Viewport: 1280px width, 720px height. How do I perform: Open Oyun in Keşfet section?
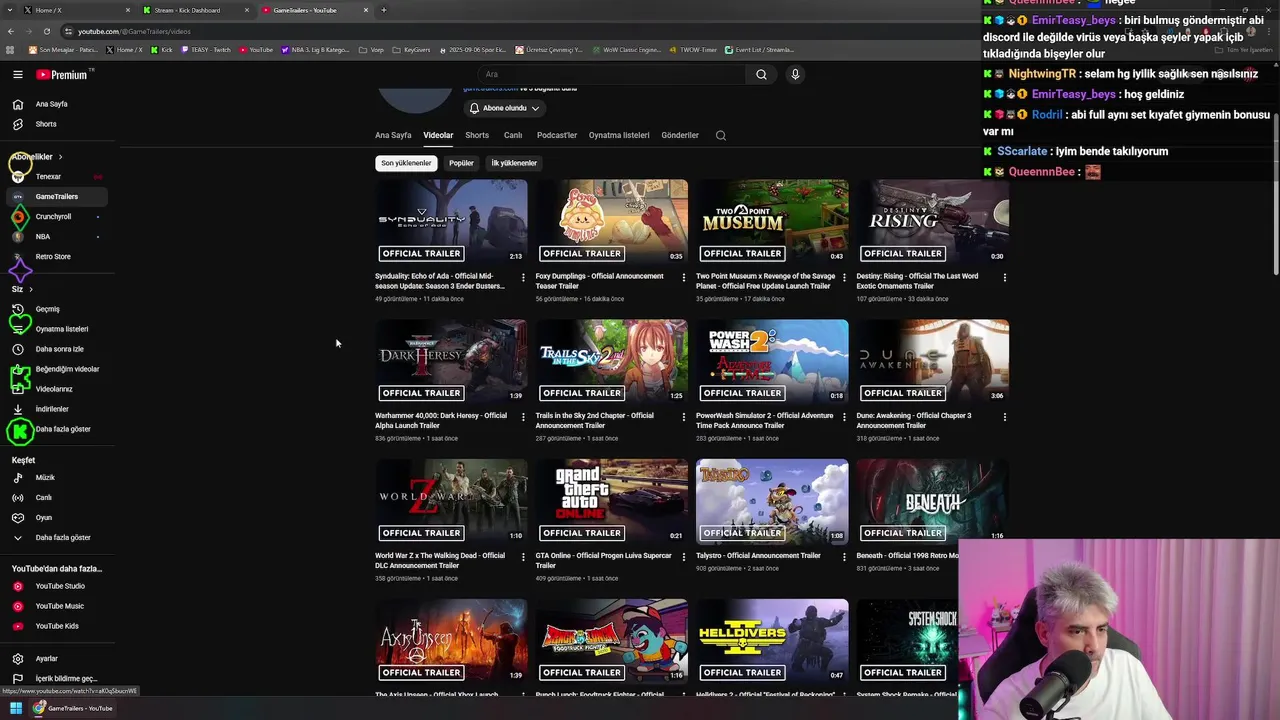(x=44, y=518)
